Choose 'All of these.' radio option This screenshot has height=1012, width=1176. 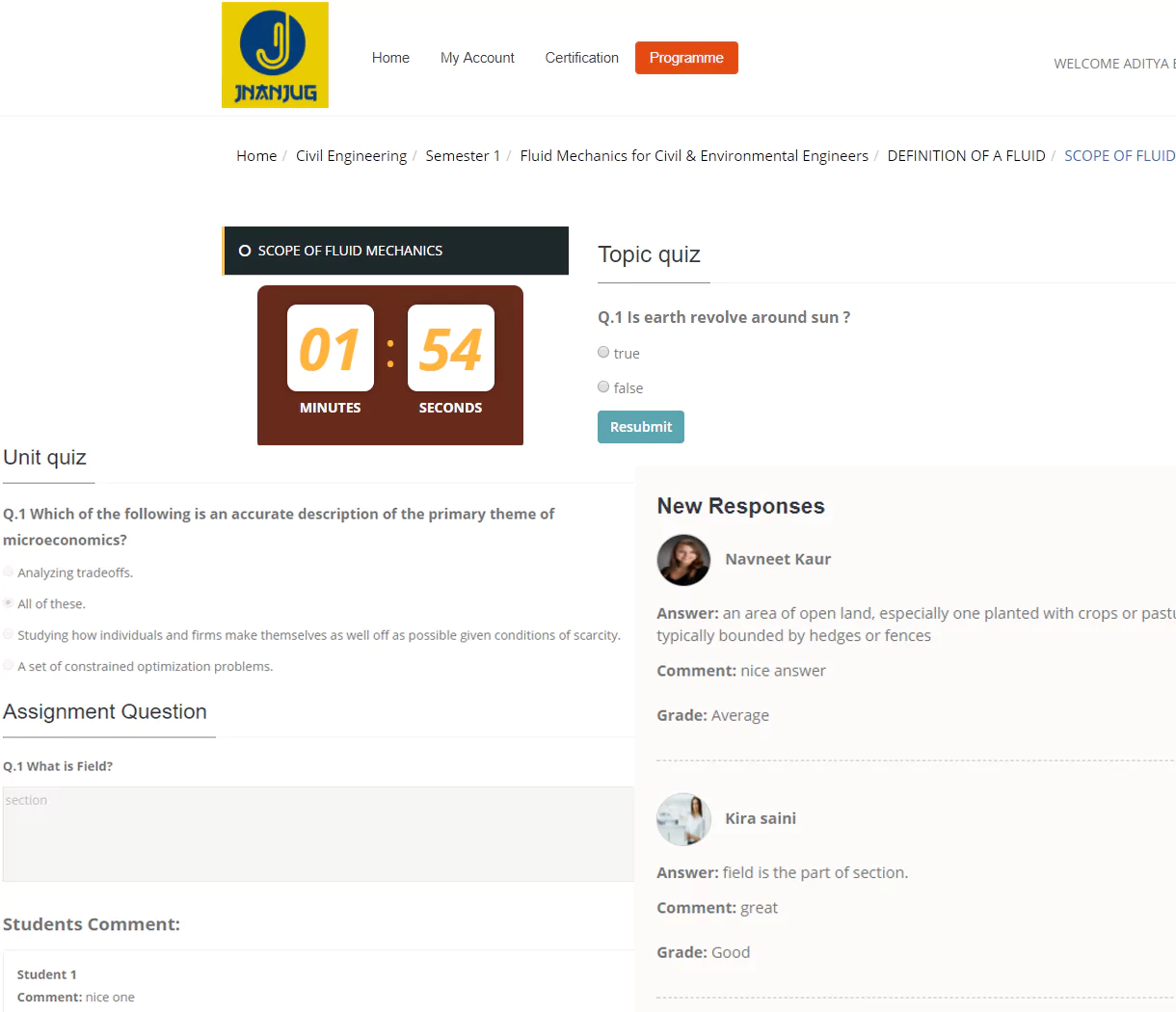pos(9,603)
